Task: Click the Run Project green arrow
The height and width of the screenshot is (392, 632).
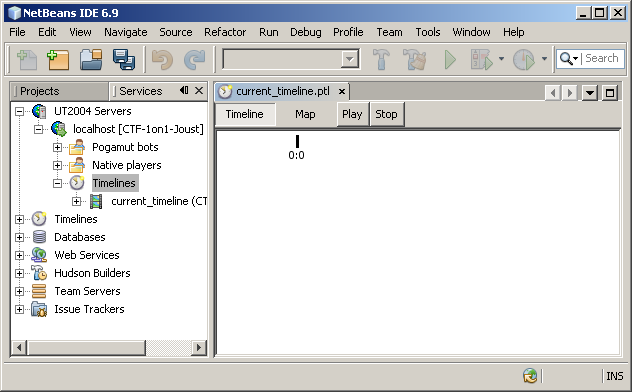Action: [x=450, y=60]
